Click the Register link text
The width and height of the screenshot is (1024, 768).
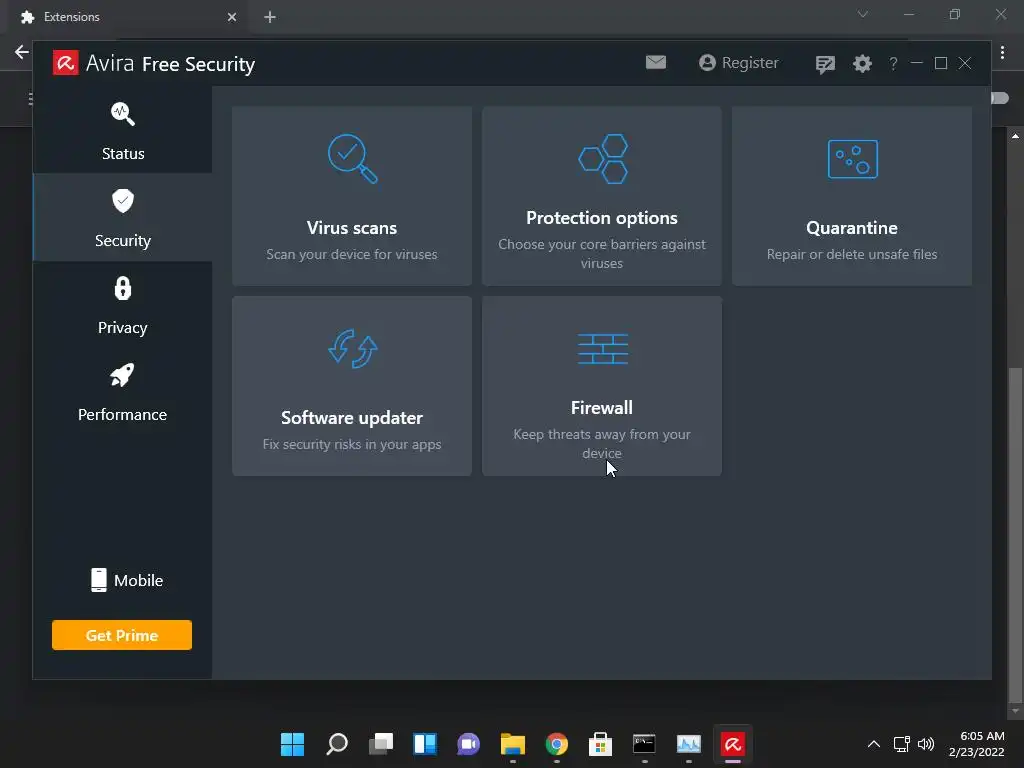point(750,63)
